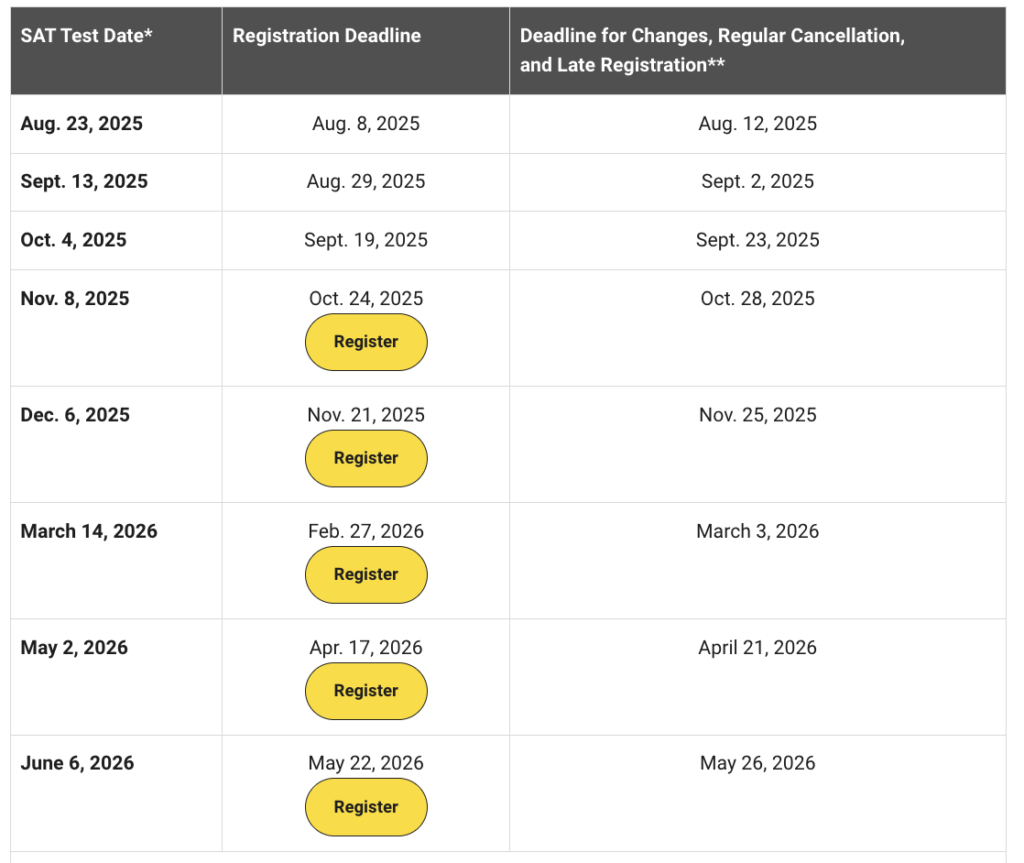This screenshot has width=1024, height=863.
Task: Click the Sept. 13, 2025 test date
Action: click(x=84, y=182)
